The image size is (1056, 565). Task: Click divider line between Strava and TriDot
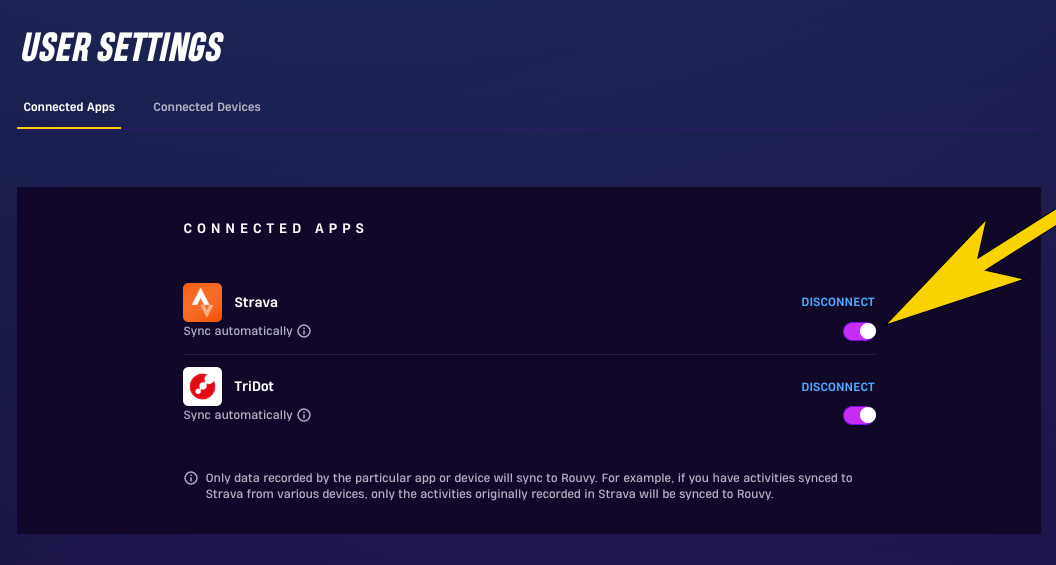pyautogui.click(x=529, y=354)
